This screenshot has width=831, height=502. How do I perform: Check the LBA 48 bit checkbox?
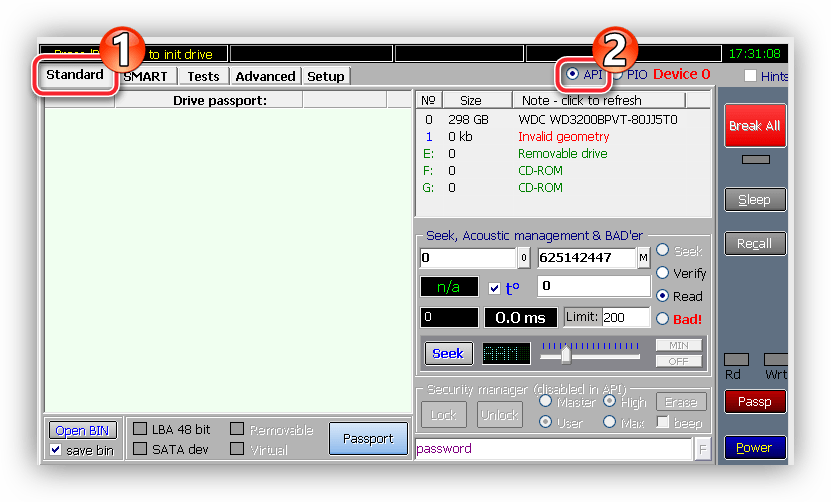click(x=140, y=429)
